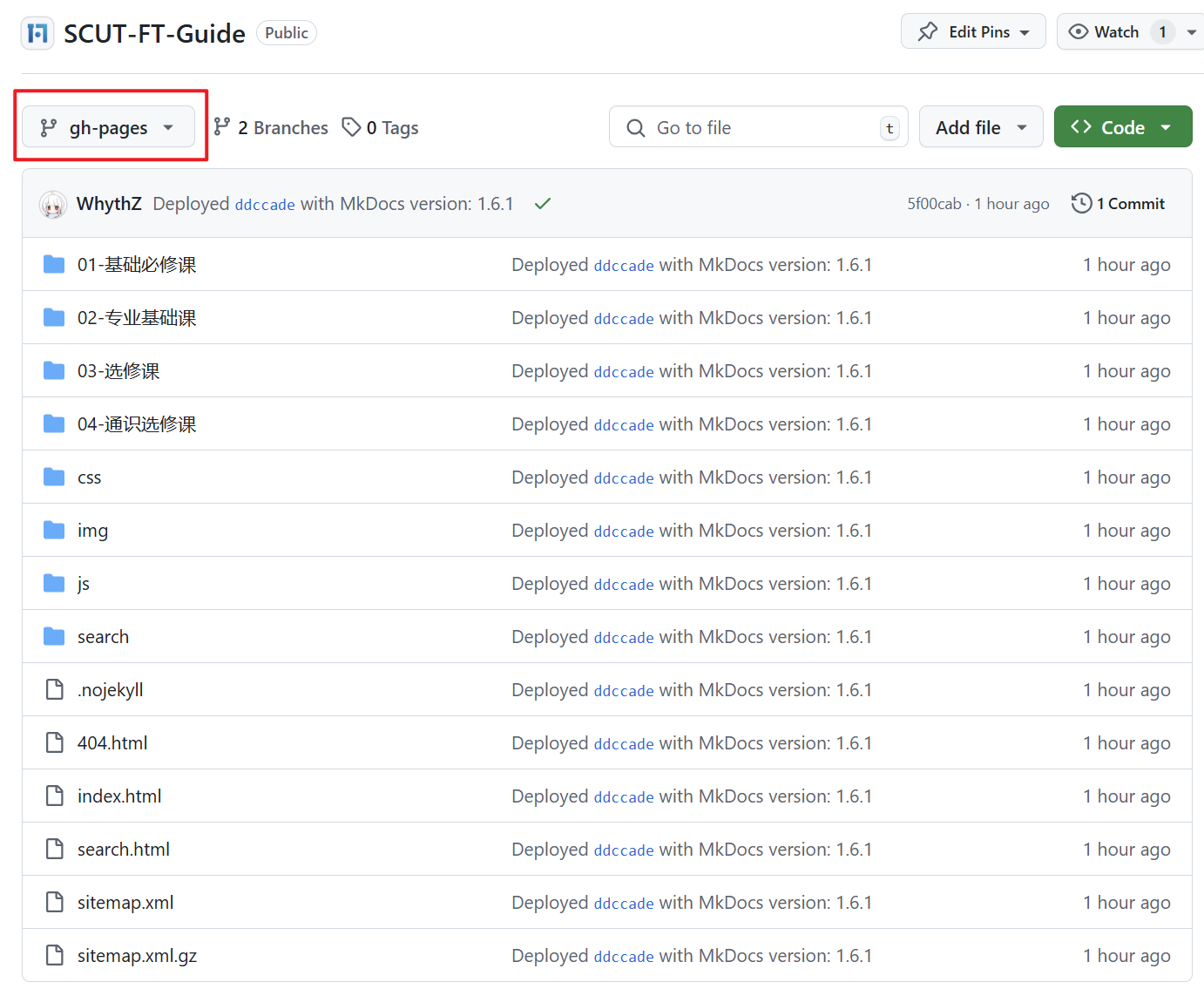This screenshot has height=989, width=1204.
Task: Click the img folder icon
Action: (x=54, y=530)
